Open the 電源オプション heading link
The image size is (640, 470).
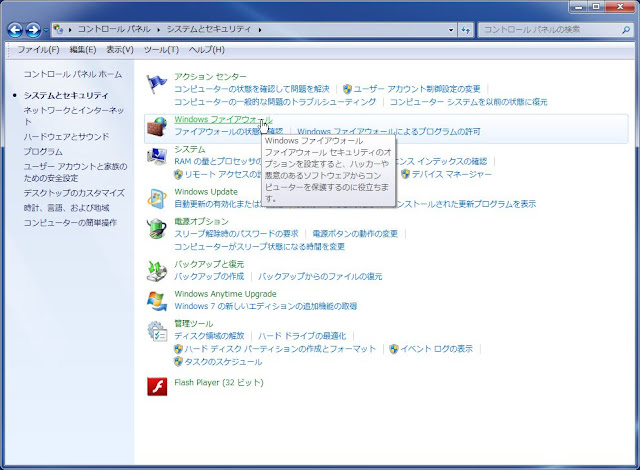coord(201,222)
